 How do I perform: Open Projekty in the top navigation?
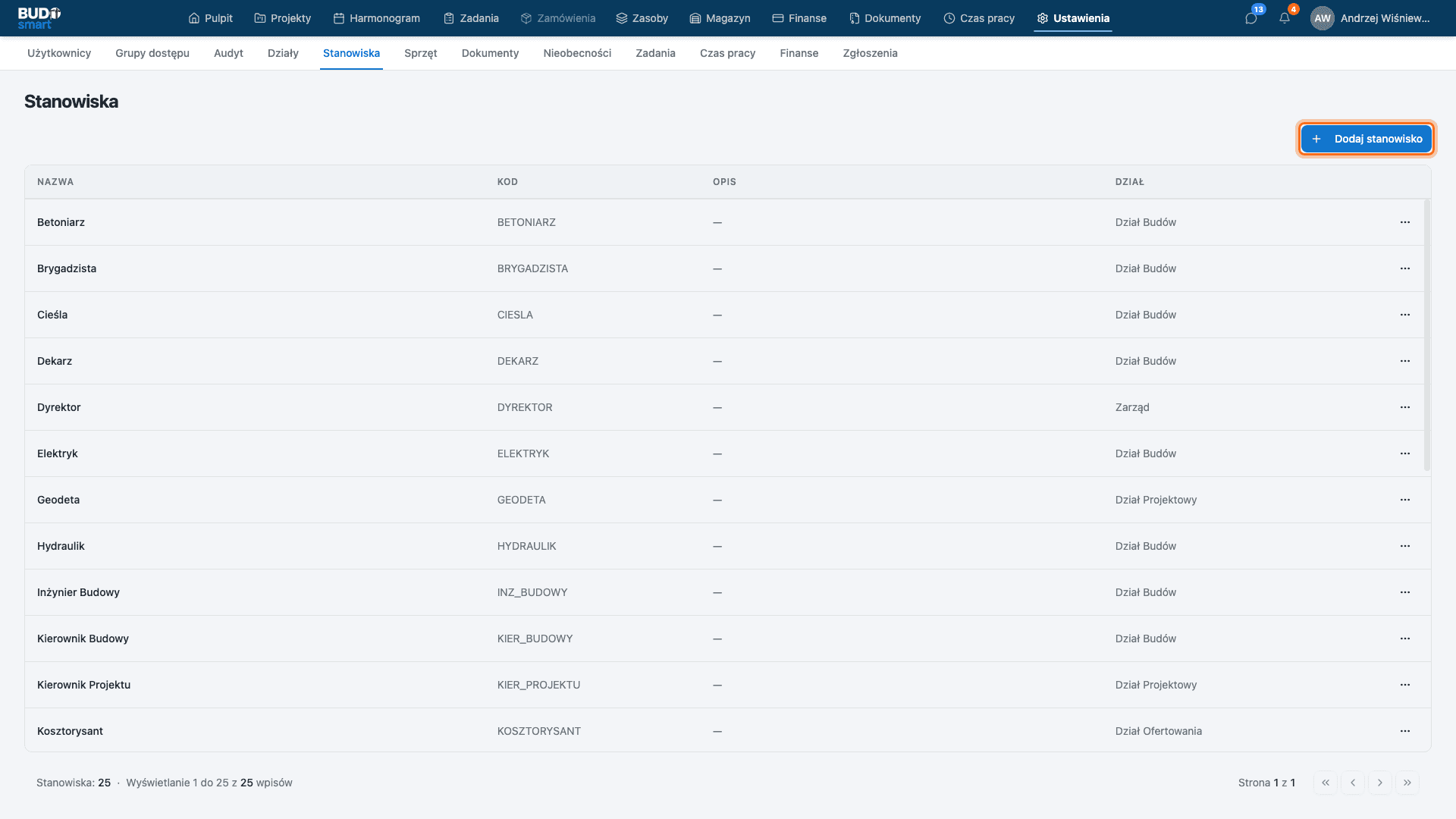[x=282, y=18]
